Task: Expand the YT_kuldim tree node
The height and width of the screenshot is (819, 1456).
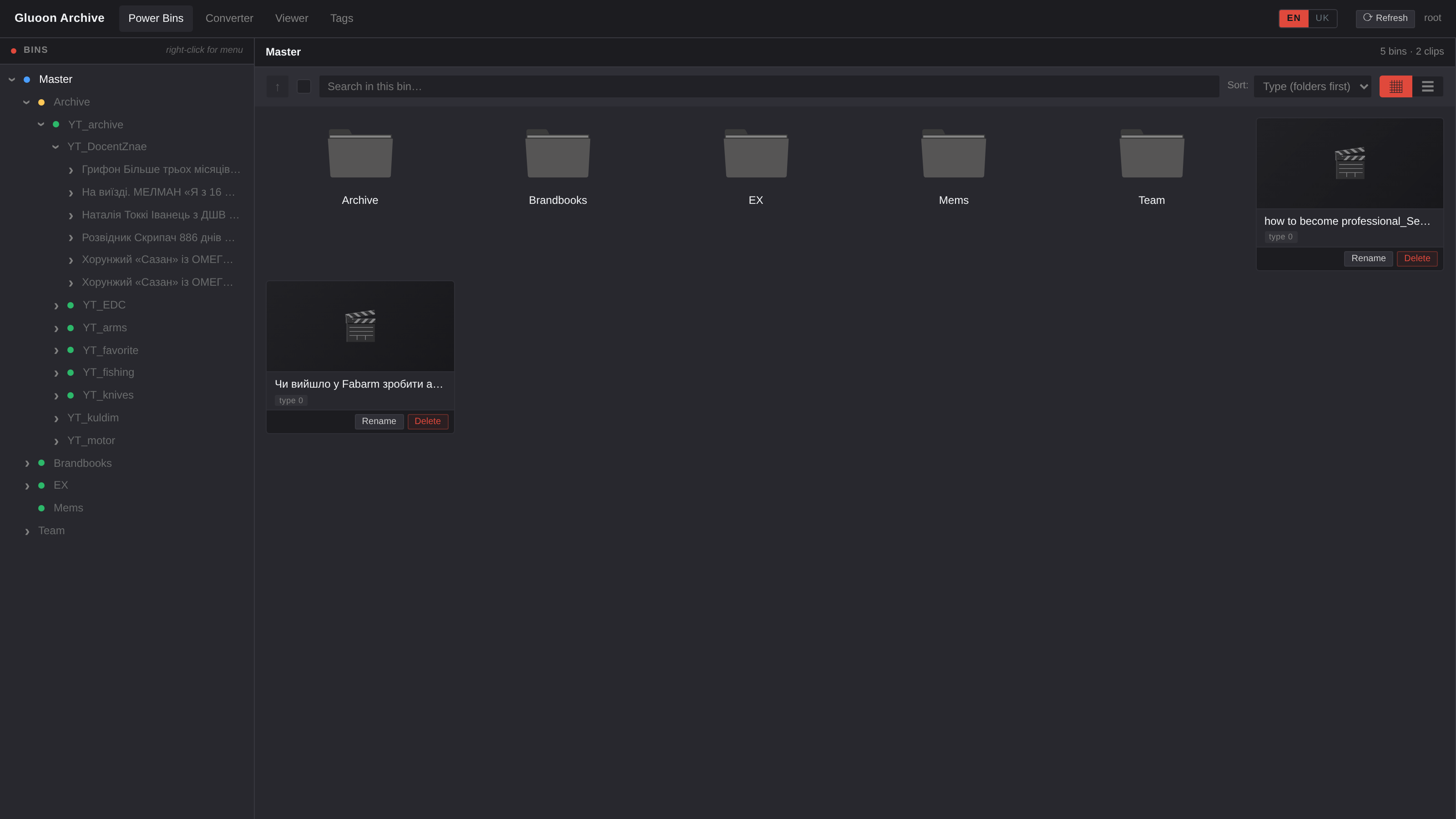Action: click(56, 418)
